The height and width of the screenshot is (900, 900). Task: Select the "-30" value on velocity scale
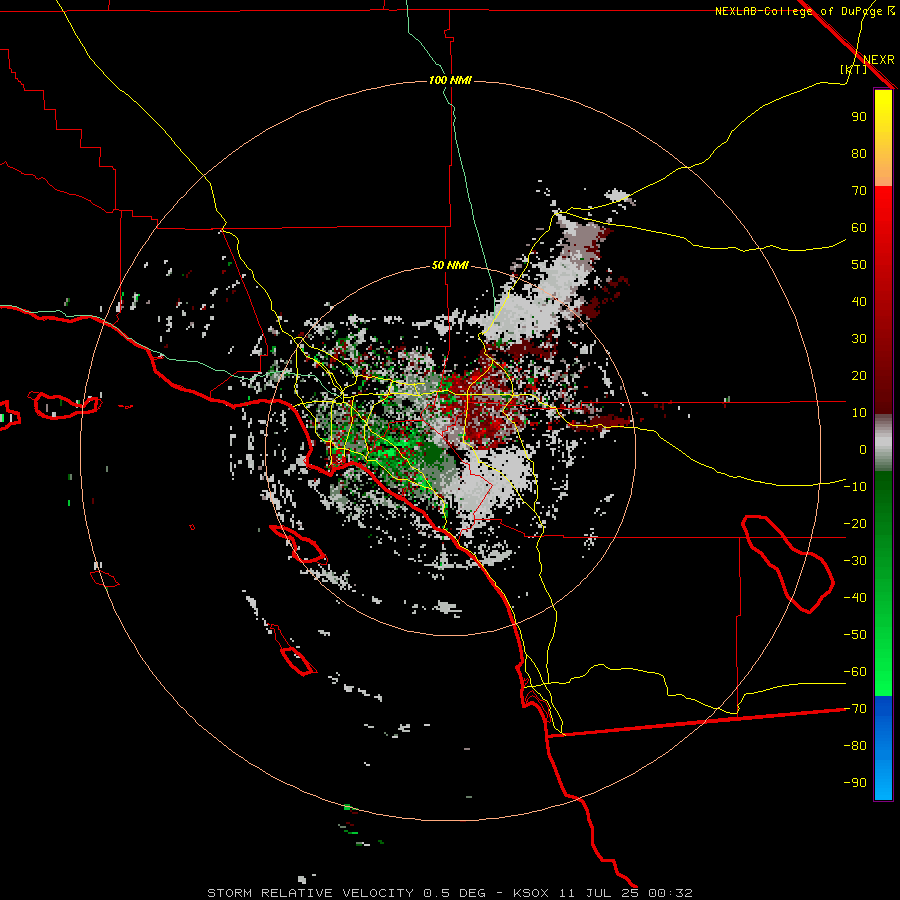click(x=855, y=561)
